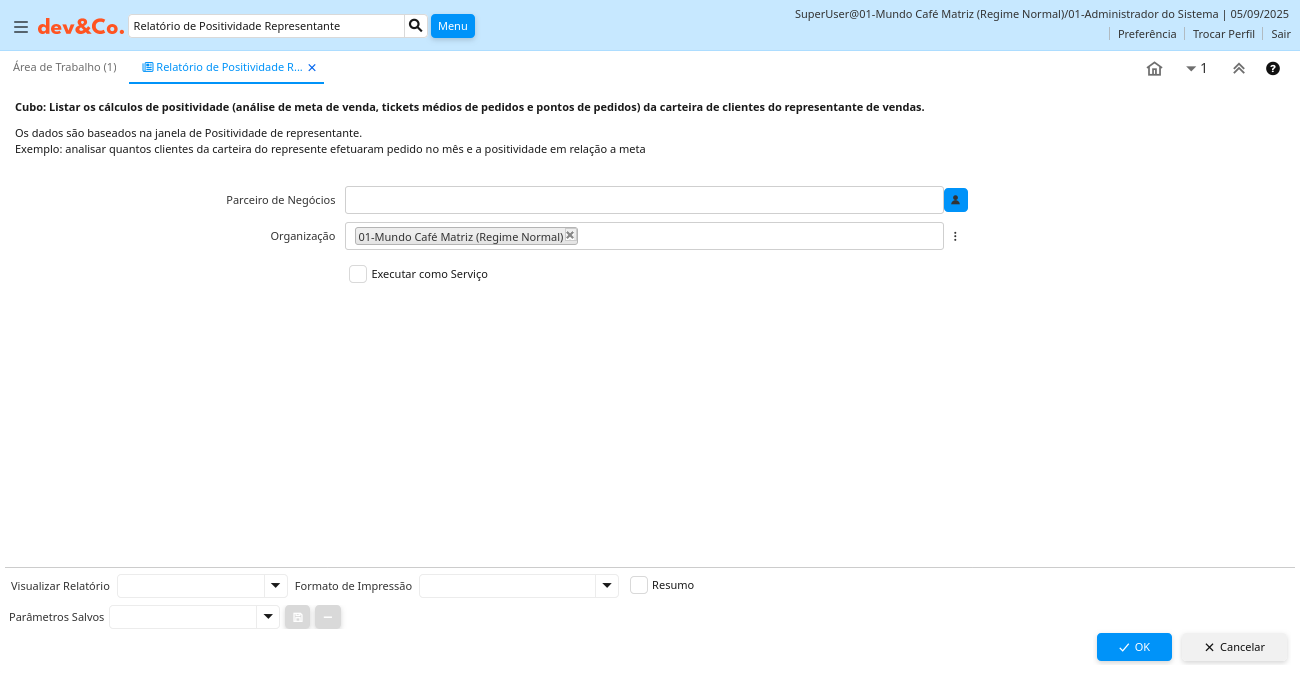Collapse header with double chevron icon
Viewport: 1300px width, 674px height.
(1239, 69)
